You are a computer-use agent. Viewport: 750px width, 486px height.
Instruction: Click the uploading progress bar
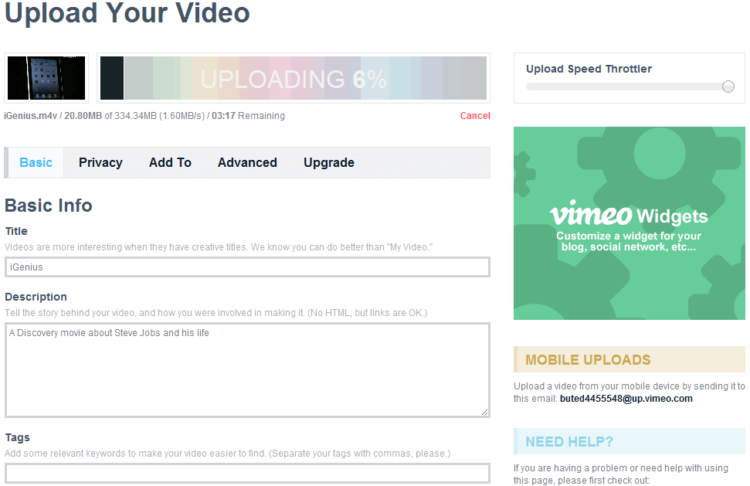(x=293, y=78)
